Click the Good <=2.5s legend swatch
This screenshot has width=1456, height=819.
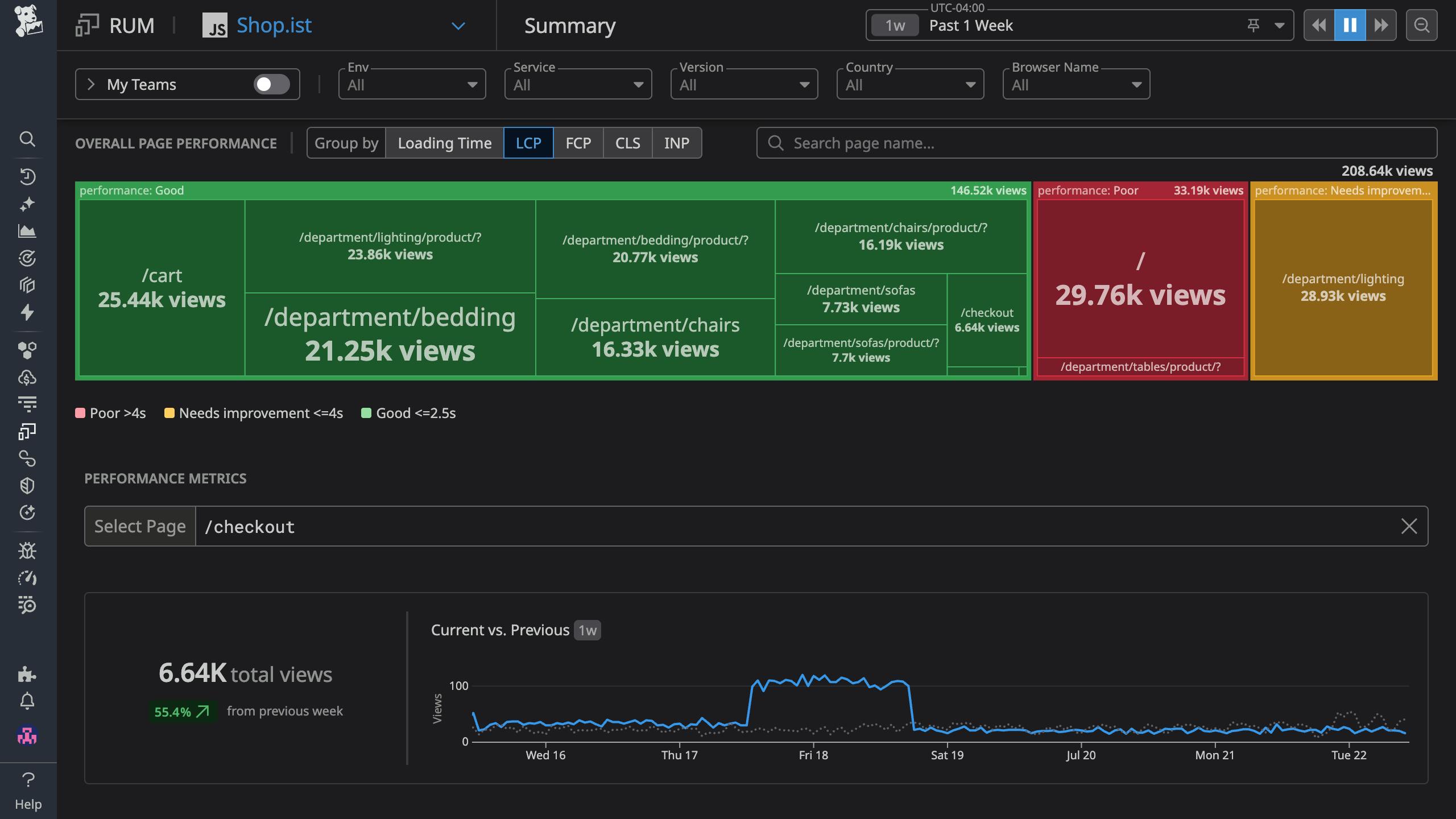pos(367,413)
